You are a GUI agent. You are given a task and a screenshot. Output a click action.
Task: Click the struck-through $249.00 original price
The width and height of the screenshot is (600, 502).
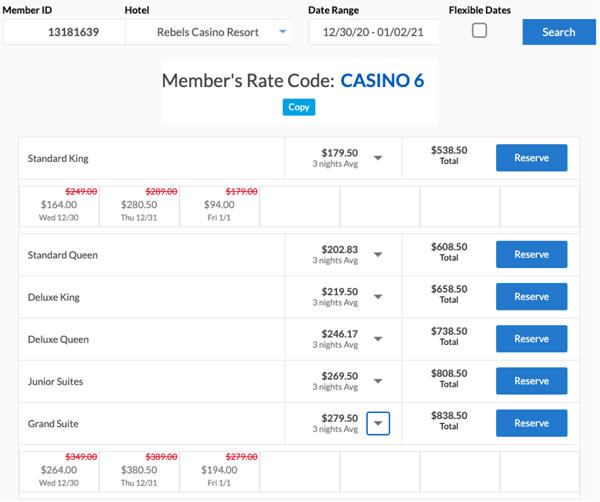(x=81, y=191)
